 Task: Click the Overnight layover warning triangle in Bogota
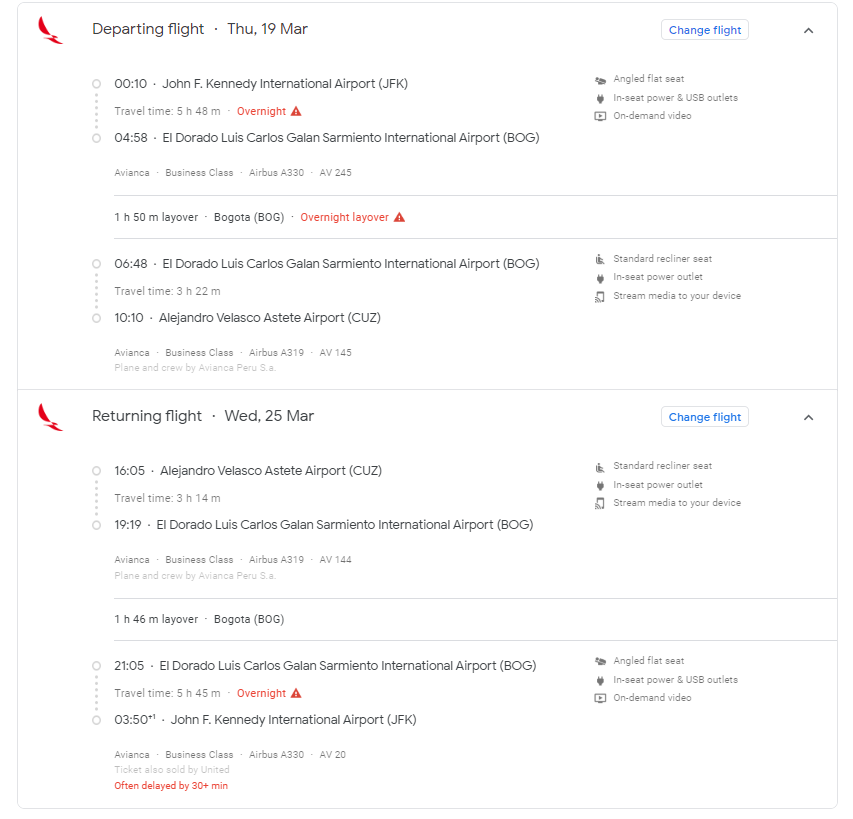pos(399,217)
